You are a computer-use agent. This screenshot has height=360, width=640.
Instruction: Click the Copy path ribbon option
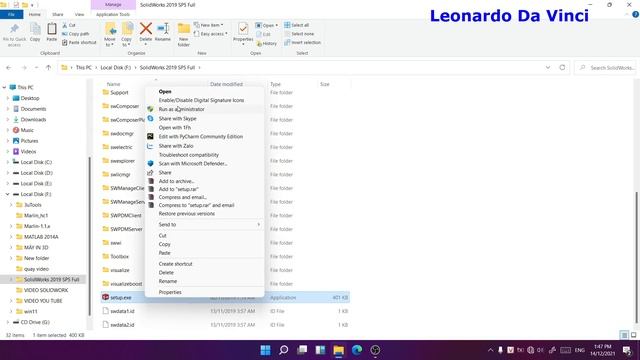pos(76,34)
